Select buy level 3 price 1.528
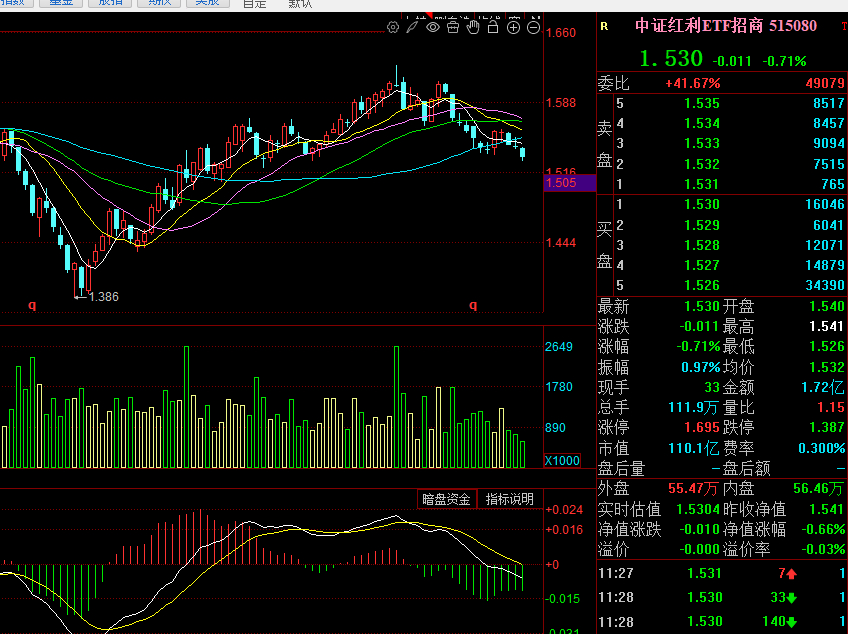This screenshot has width=848, height=634. point(702,245)
